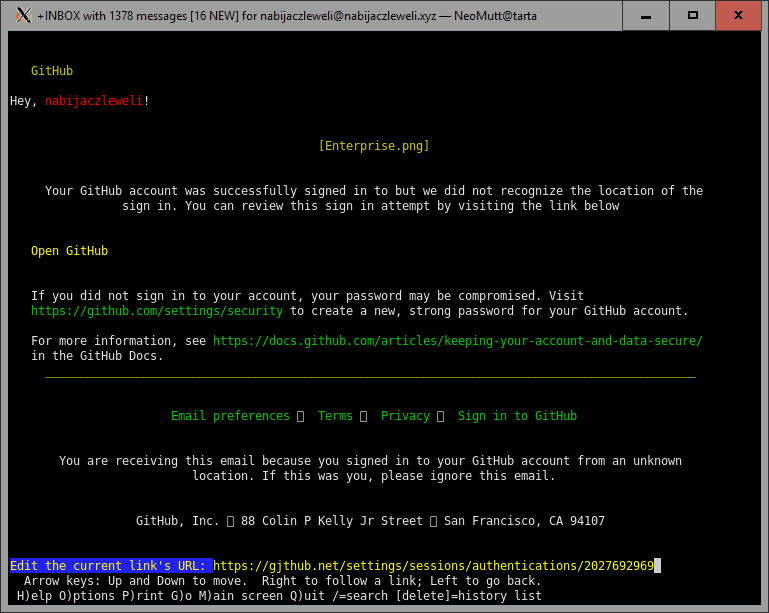This screenshot has width=769, height=613.
Task: Click the nabijaczleweli username link
Action: pos(94,101)
